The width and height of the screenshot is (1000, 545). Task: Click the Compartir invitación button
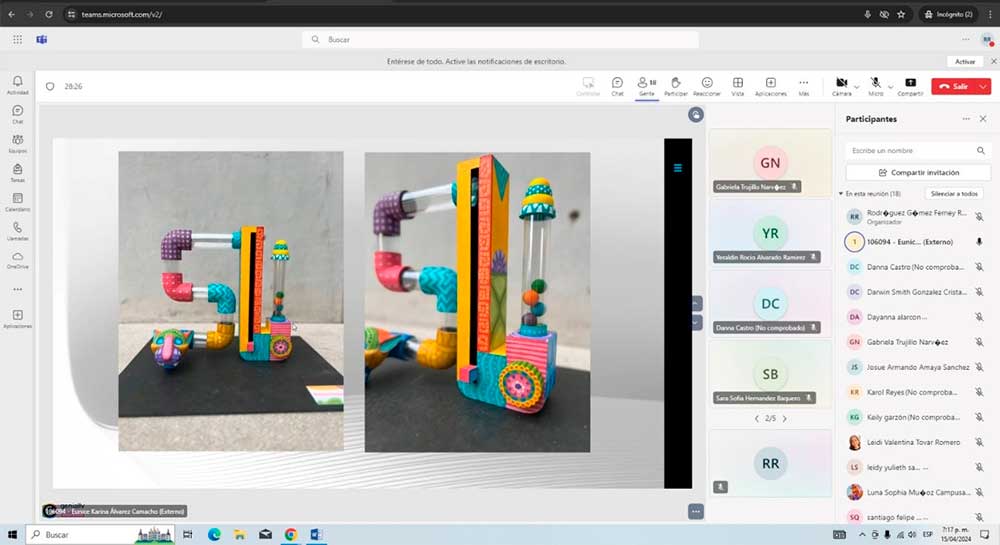click(917, 172)
